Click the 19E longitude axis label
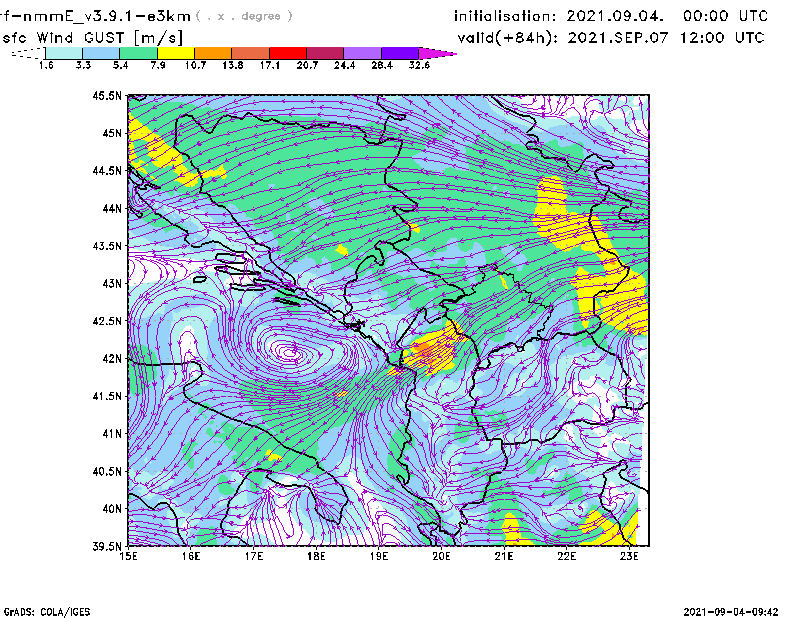Screen dimensions: 800x618 point(379,556)
